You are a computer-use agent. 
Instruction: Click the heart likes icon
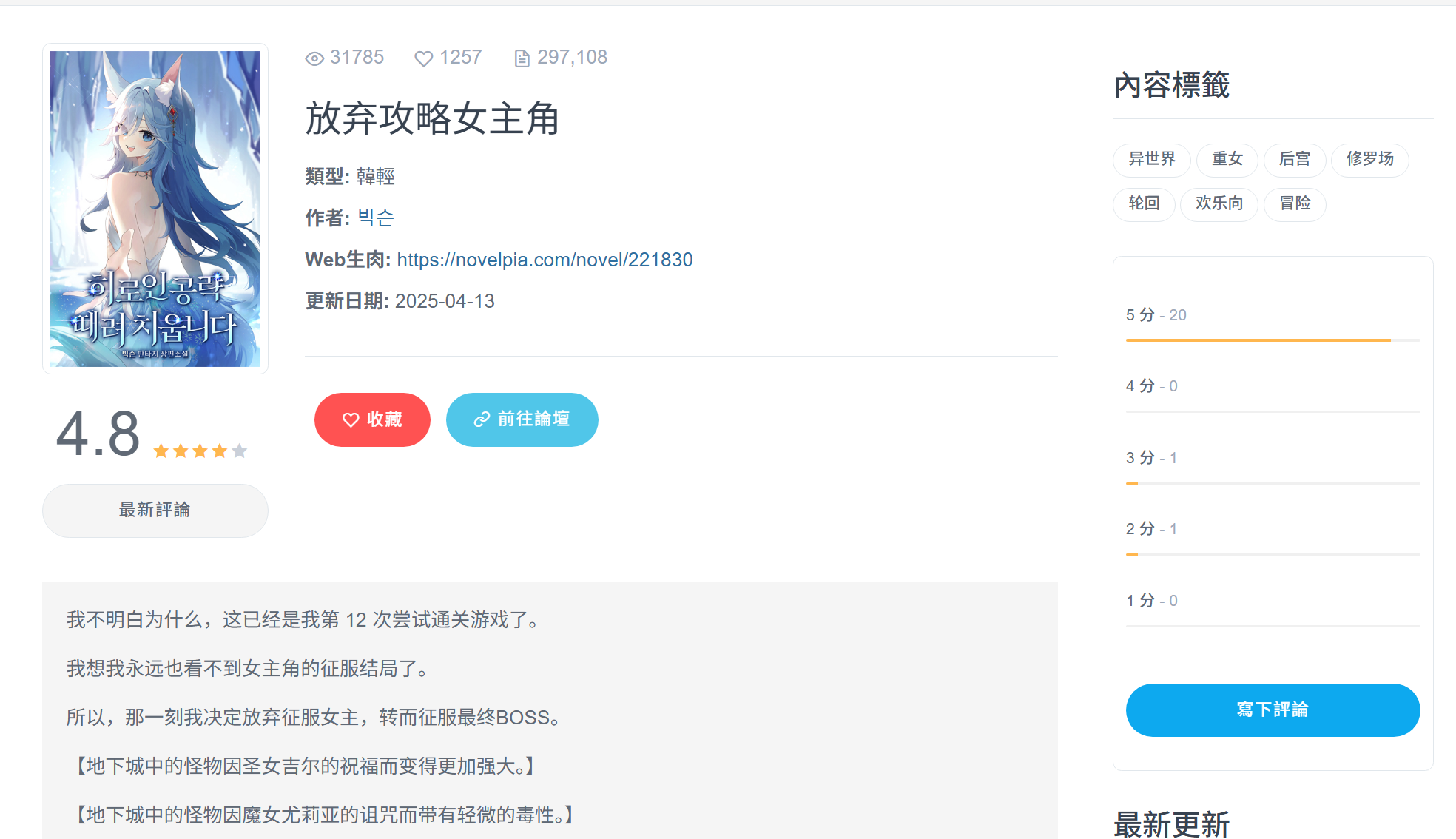[423, 58]
